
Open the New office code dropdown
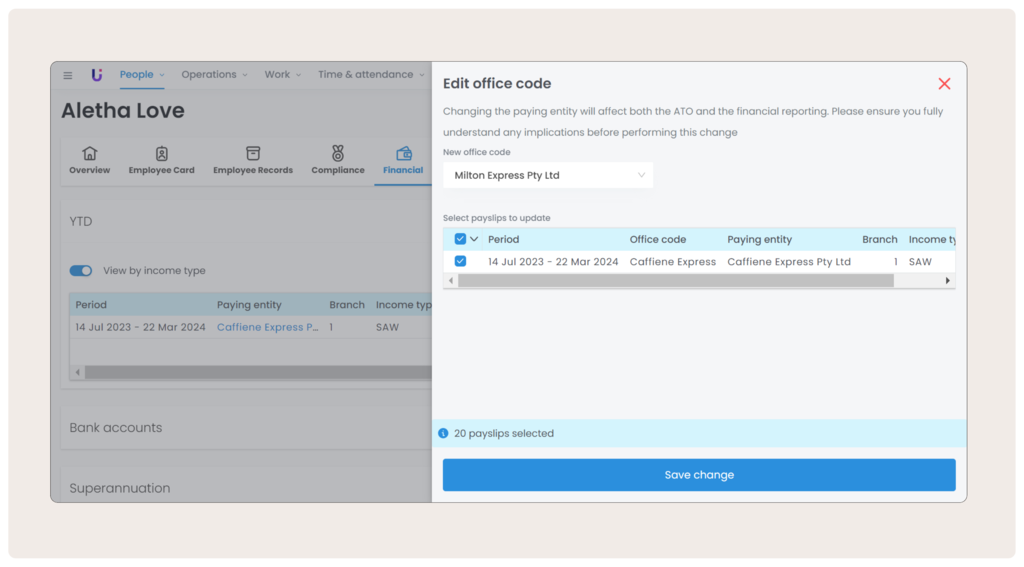548,176
